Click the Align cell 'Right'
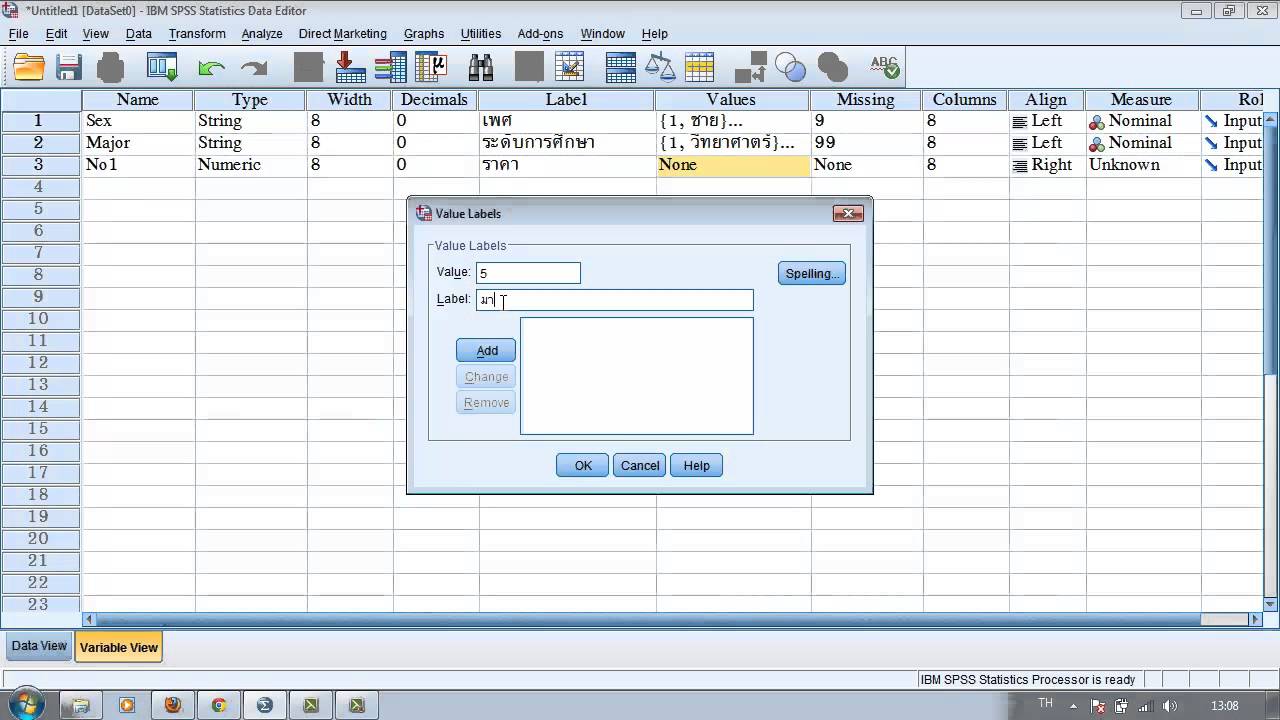 tap(1046, 165)
